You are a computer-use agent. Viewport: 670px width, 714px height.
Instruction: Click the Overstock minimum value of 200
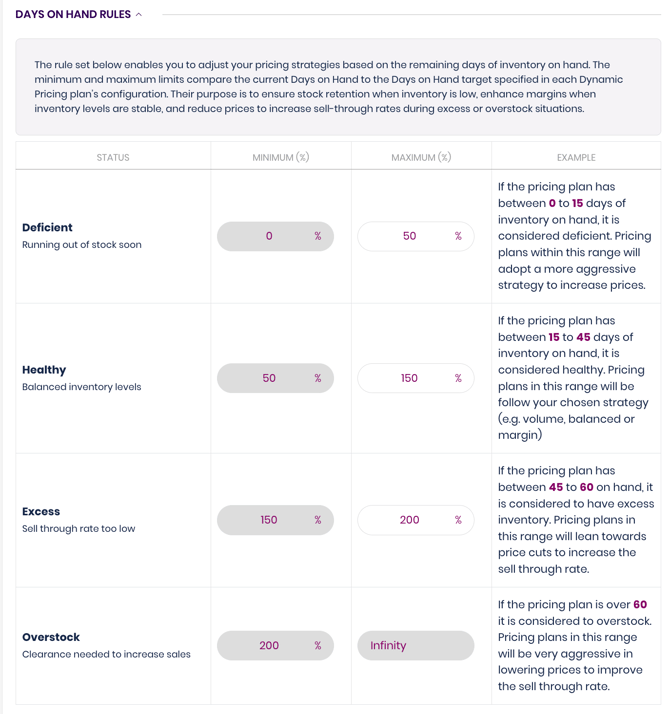point(268,646)
